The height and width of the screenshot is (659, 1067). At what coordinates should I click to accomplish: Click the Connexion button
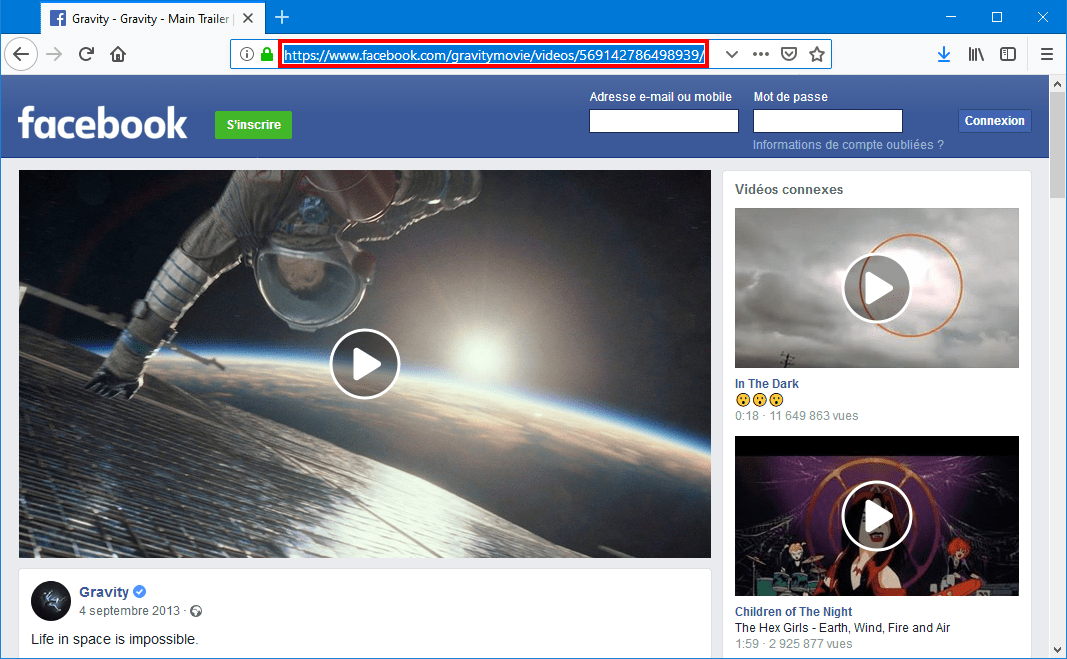point(994,120)
